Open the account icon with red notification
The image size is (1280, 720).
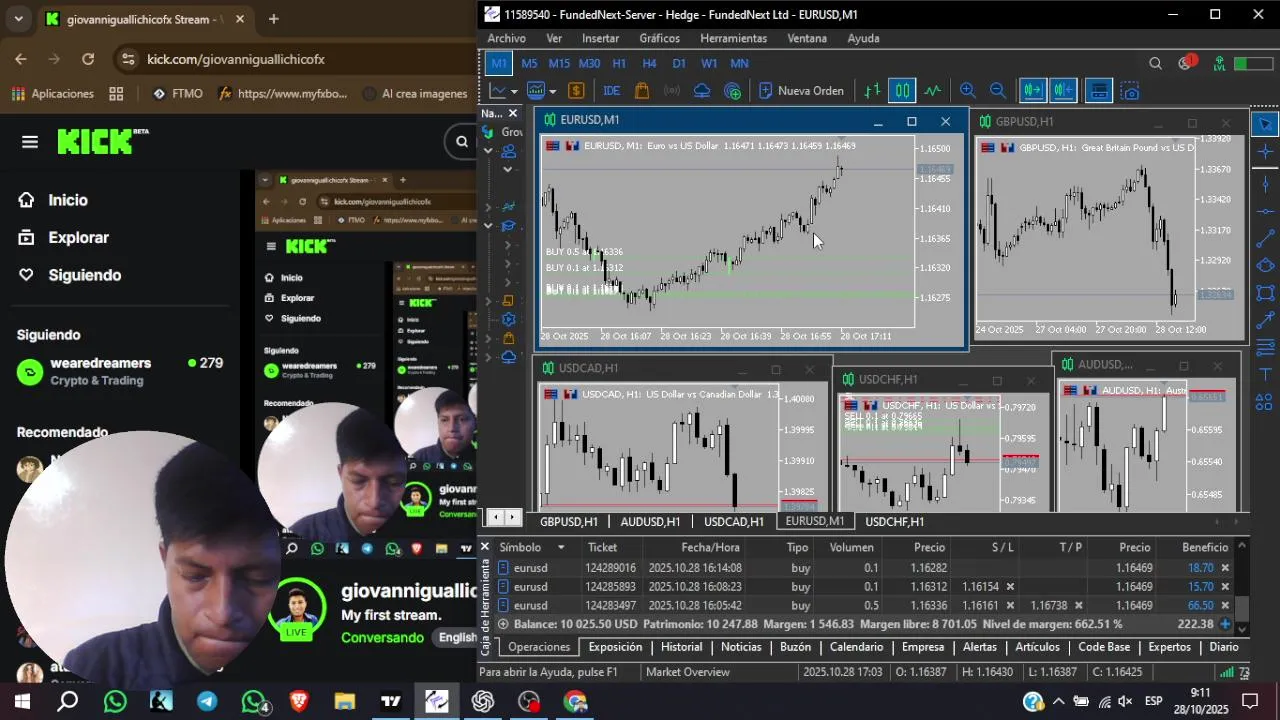click(x=1186, y=63)
